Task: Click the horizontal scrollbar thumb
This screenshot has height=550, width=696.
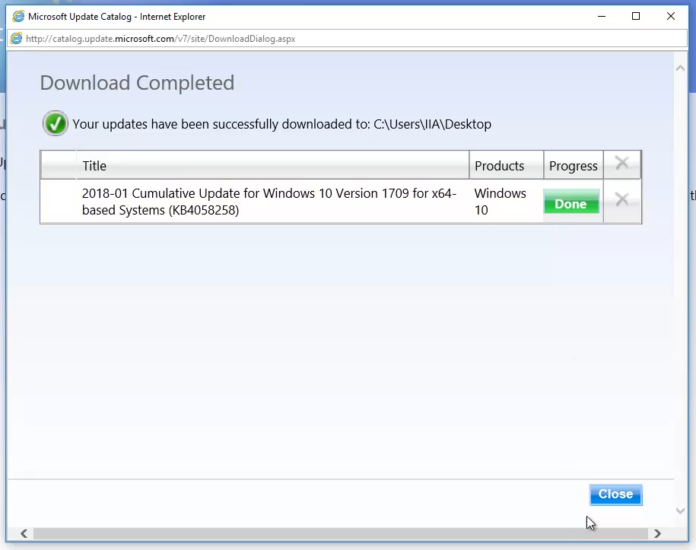Action: pyautogui.click(x=340, y=534)
